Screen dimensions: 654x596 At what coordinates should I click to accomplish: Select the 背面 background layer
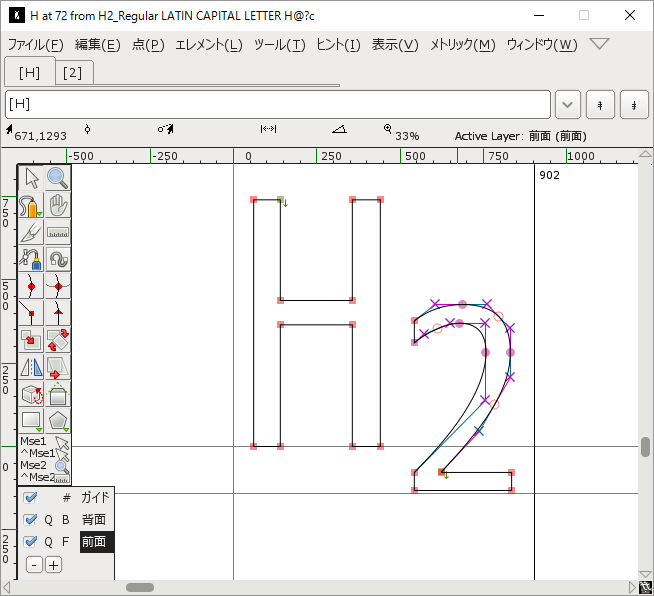[94, 519]
